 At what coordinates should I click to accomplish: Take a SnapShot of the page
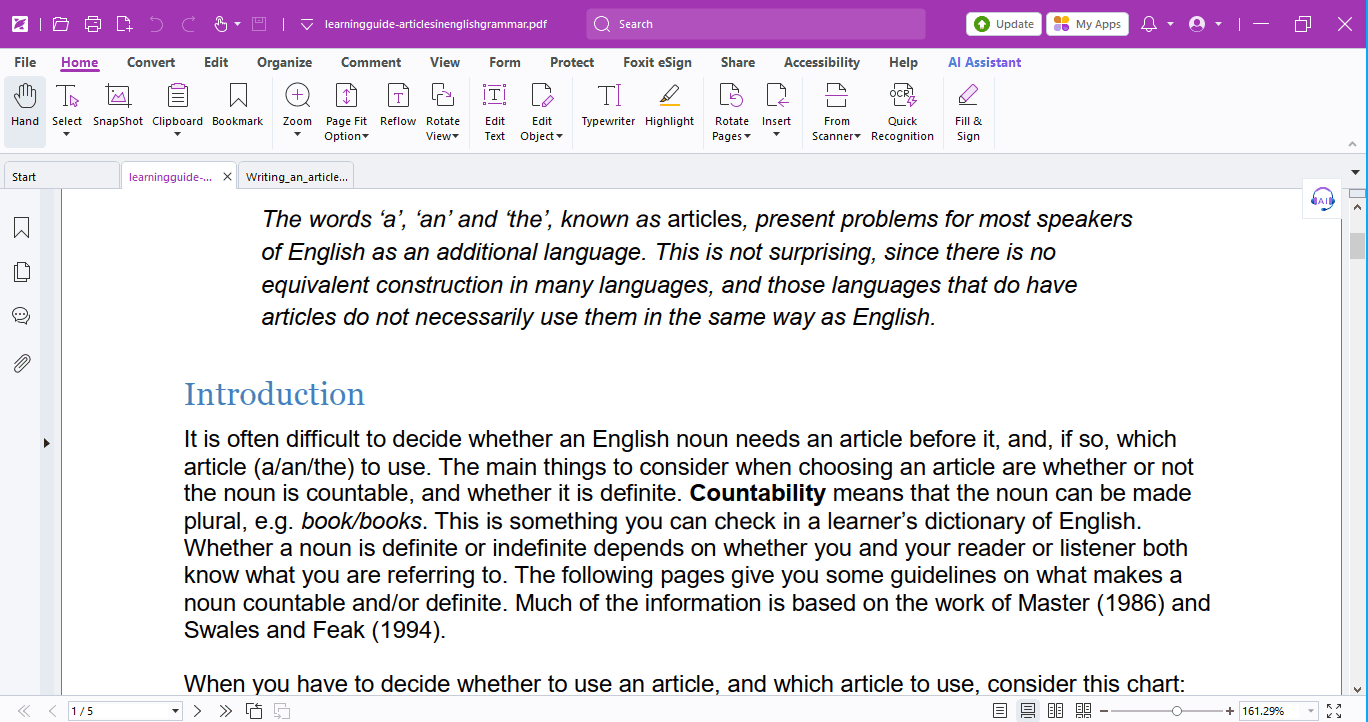(x=118, y=105)
